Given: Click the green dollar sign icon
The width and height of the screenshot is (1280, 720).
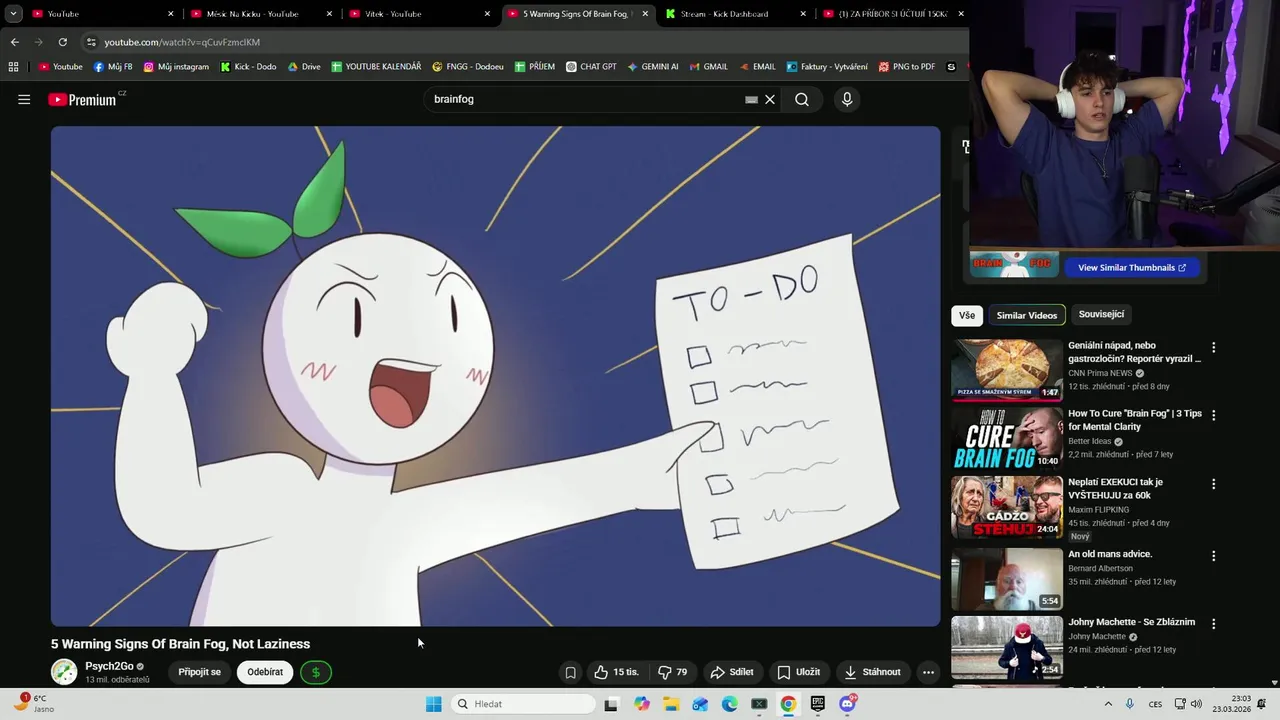Looking at the screenshot, I should click(x=316, y=672).
